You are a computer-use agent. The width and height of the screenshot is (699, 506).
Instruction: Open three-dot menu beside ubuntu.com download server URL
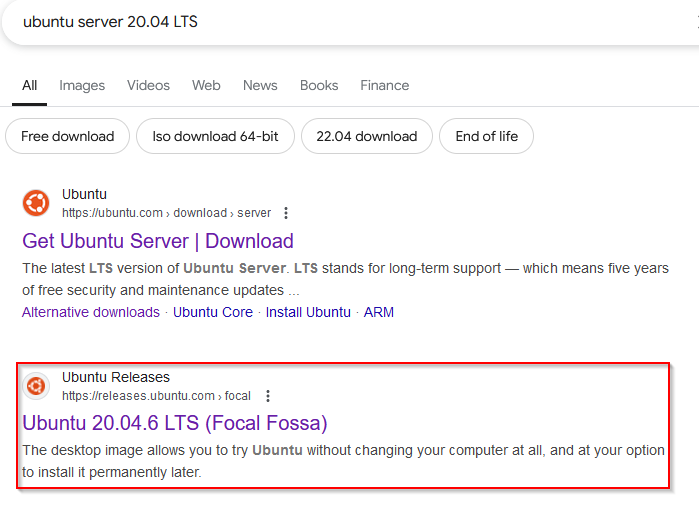(x=286, y=213)
